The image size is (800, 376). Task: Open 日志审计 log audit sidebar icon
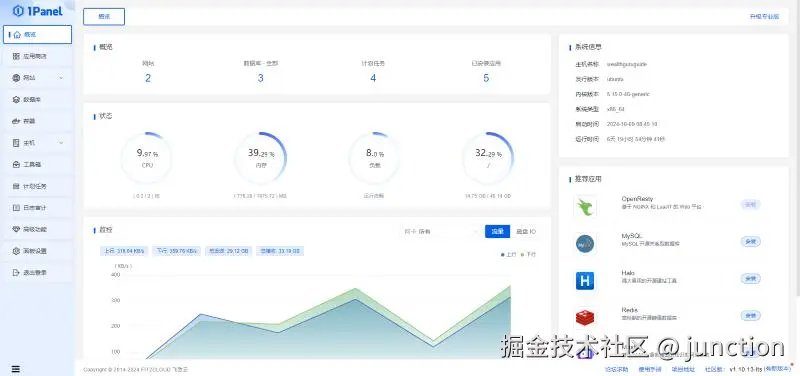tap(16, 208)
